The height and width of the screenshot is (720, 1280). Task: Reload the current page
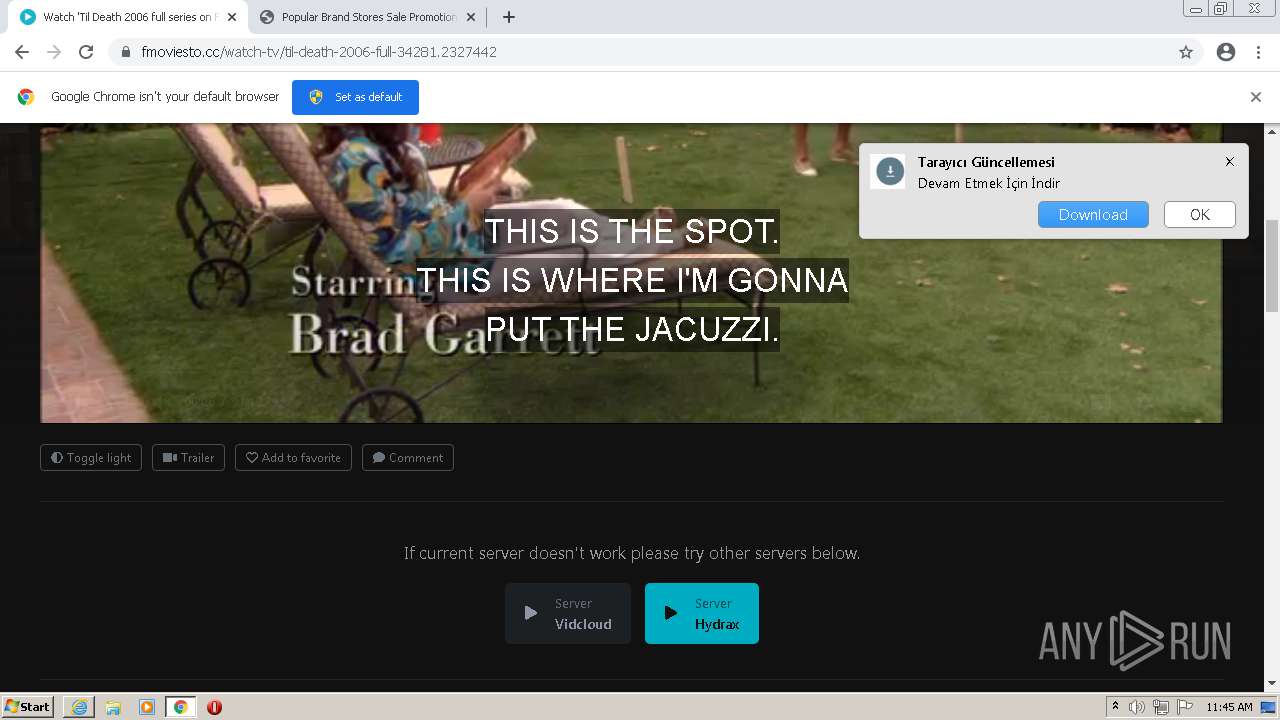click(86, 52)
